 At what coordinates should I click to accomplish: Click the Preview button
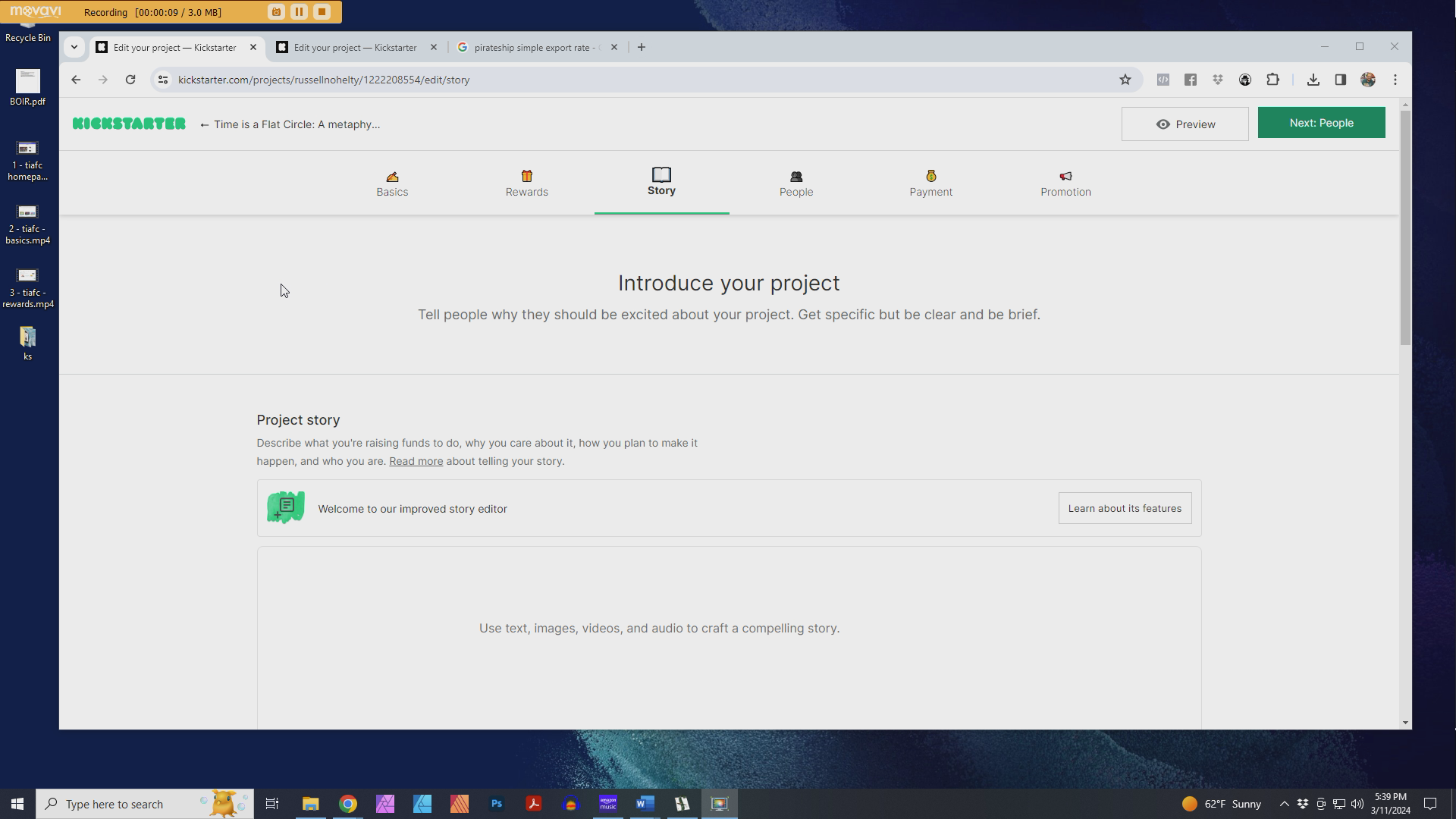pos(1185,124)
